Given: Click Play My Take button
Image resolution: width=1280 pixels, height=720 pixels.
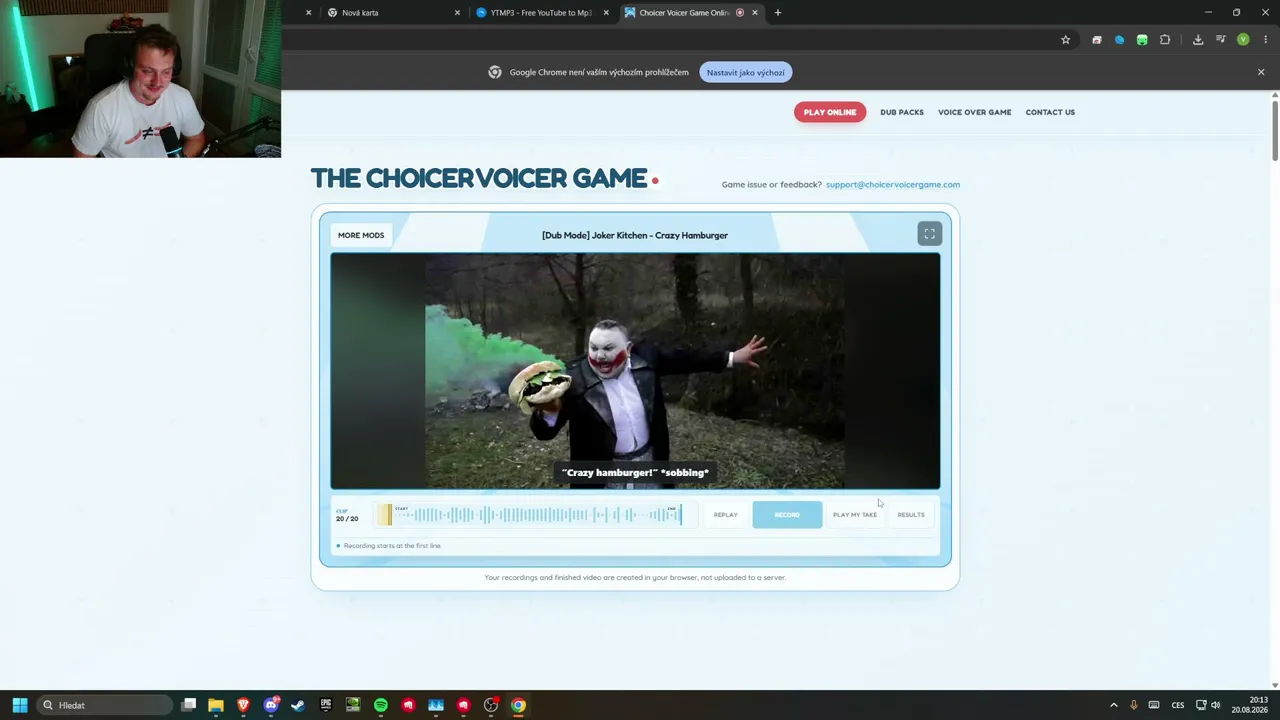Looking at the screenshot, I should click(x=855, y=515).
